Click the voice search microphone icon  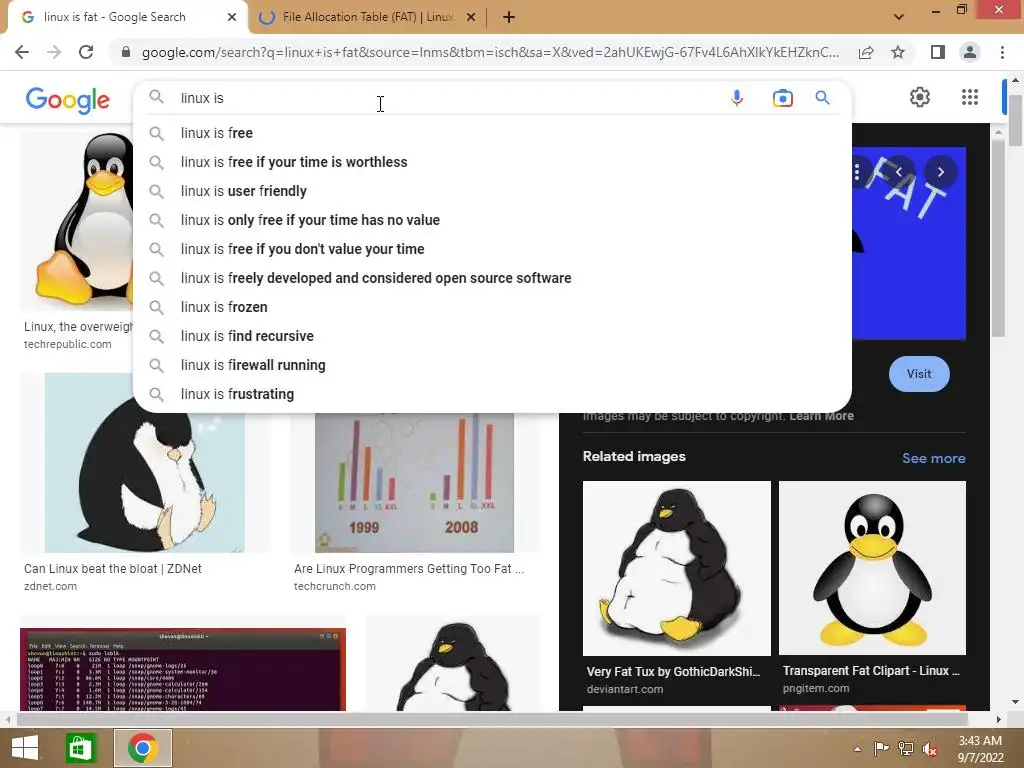tap(737, 98)
